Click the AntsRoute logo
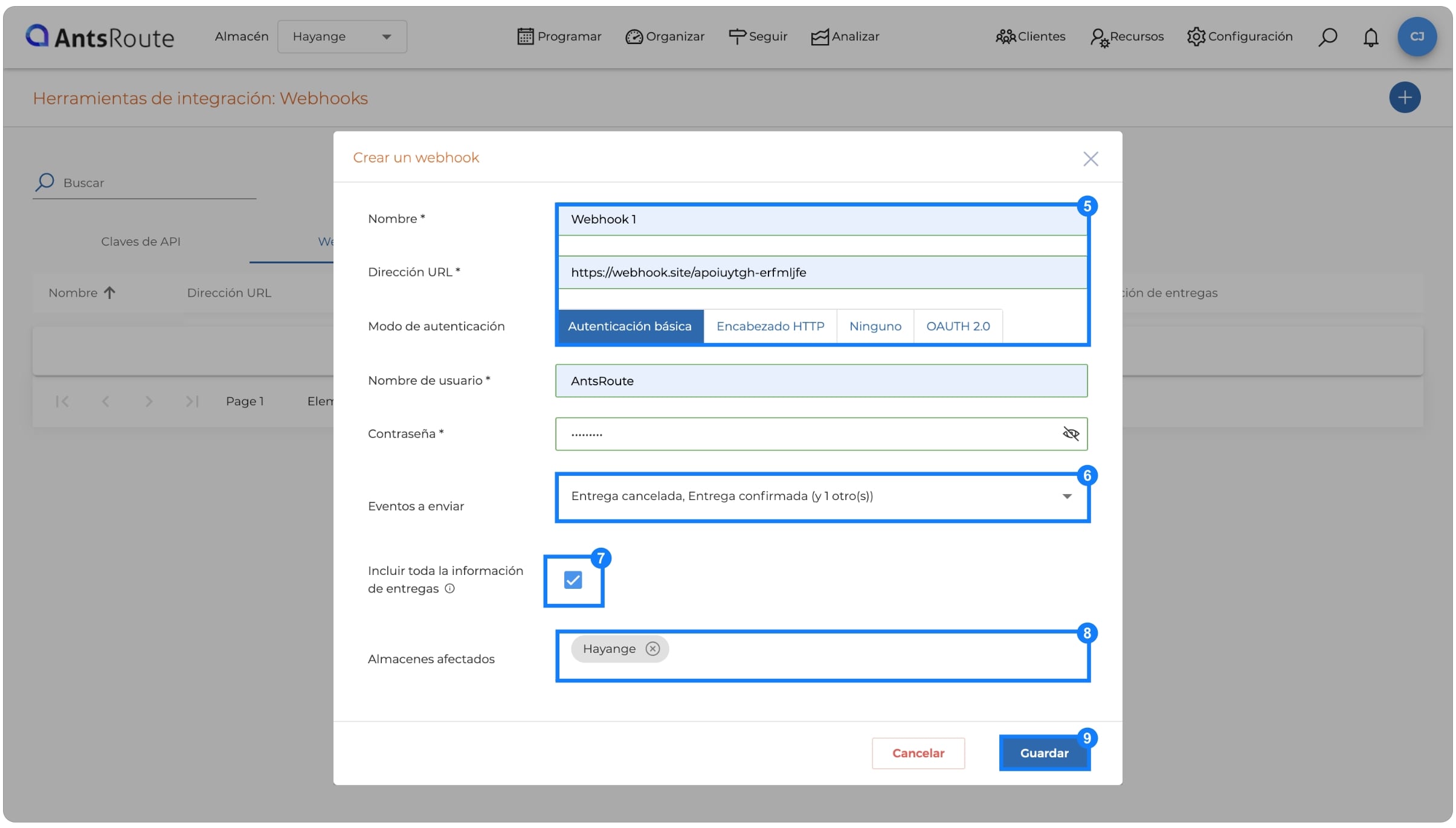Viewport: 1456px width, 828px height. click(x=100, y=37)
